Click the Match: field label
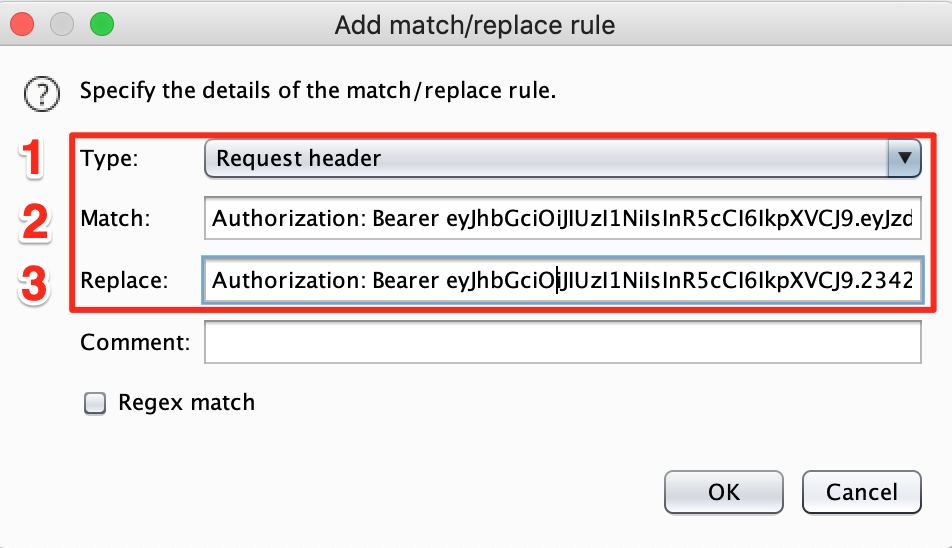The width and height of the screenshot is (952, 548). pyautogui.click(x=115, y=218)
